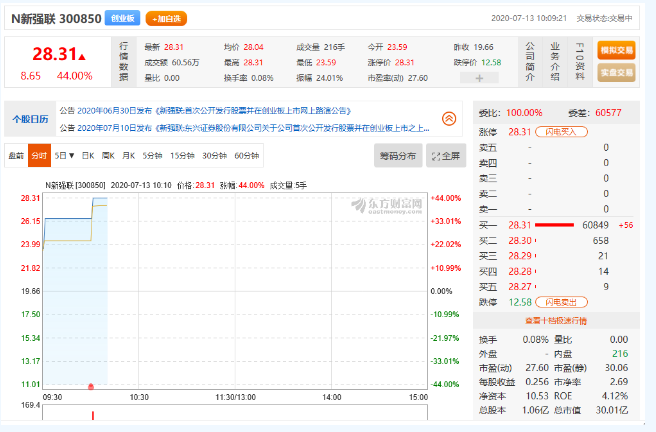Click the 买三 price 28.29
This screenshot has width=656, height=432.
pos(520,256)
